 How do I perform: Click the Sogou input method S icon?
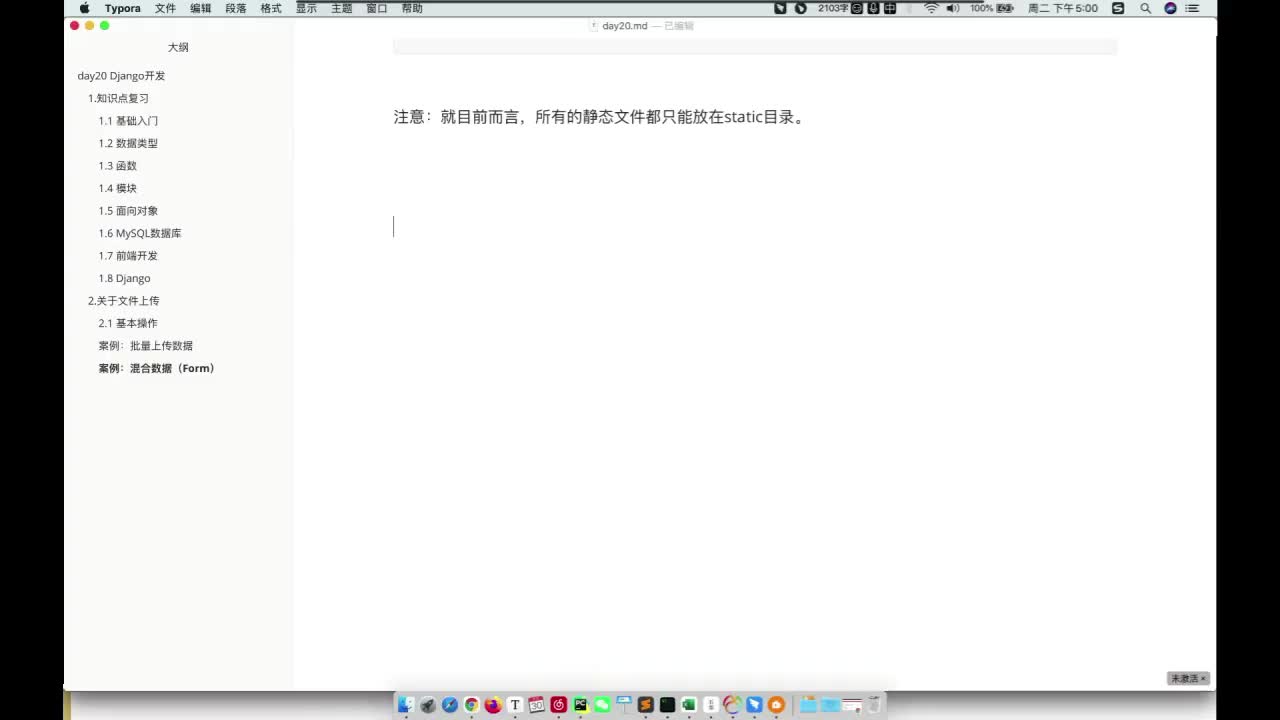coord(1118,8)
